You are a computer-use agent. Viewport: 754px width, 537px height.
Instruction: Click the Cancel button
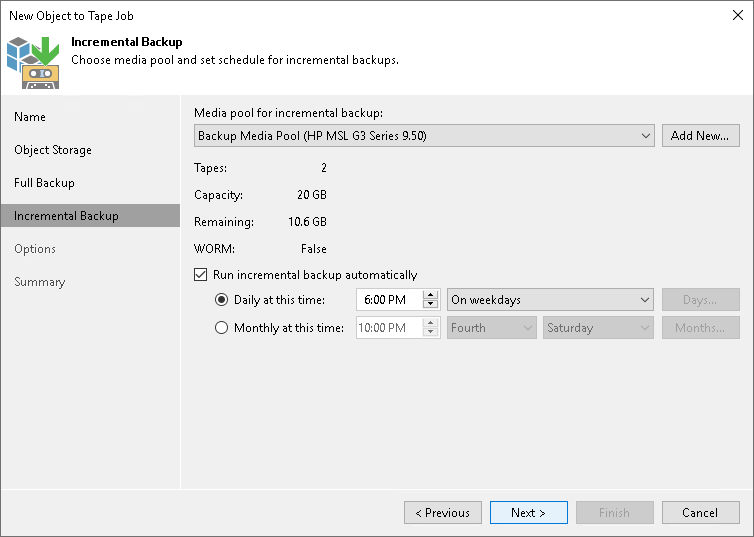(x=701, y=512)
